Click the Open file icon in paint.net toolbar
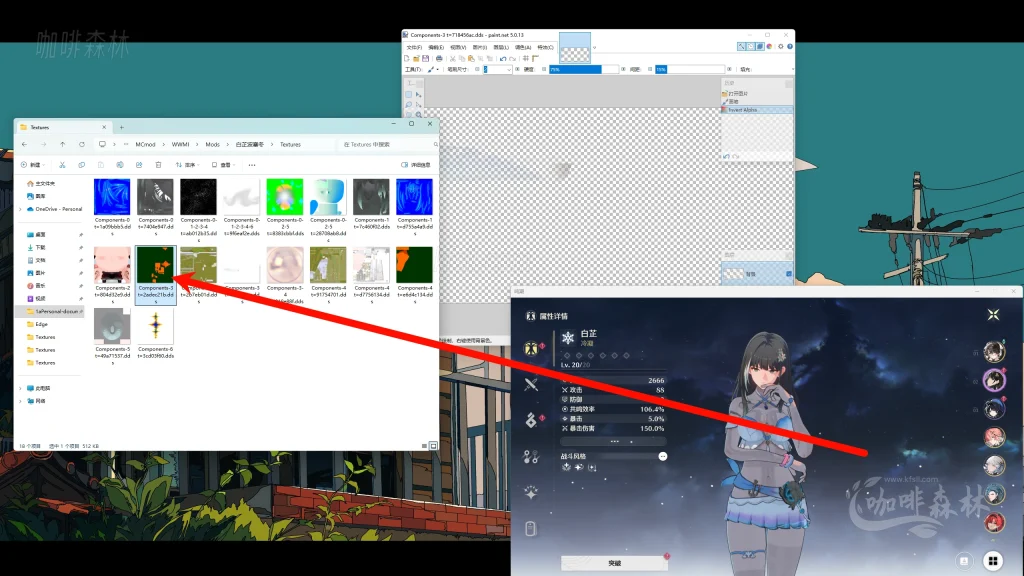1024x576 pixels. pyautogui.click(x=416, y=58)
